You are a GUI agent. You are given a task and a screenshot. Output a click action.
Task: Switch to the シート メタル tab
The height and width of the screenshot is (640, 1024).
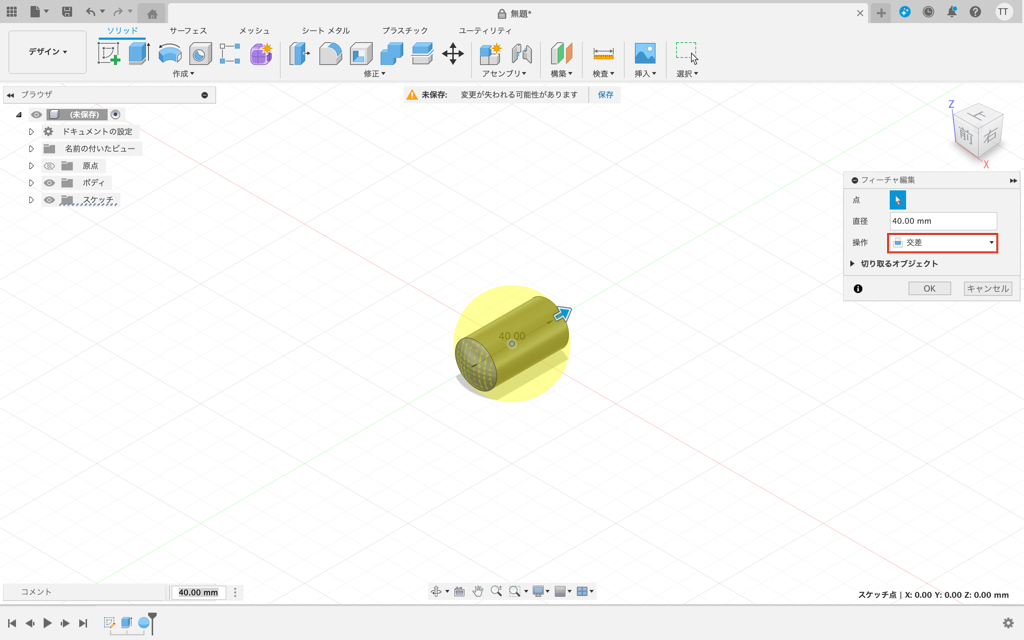click(x=326, y=31)
